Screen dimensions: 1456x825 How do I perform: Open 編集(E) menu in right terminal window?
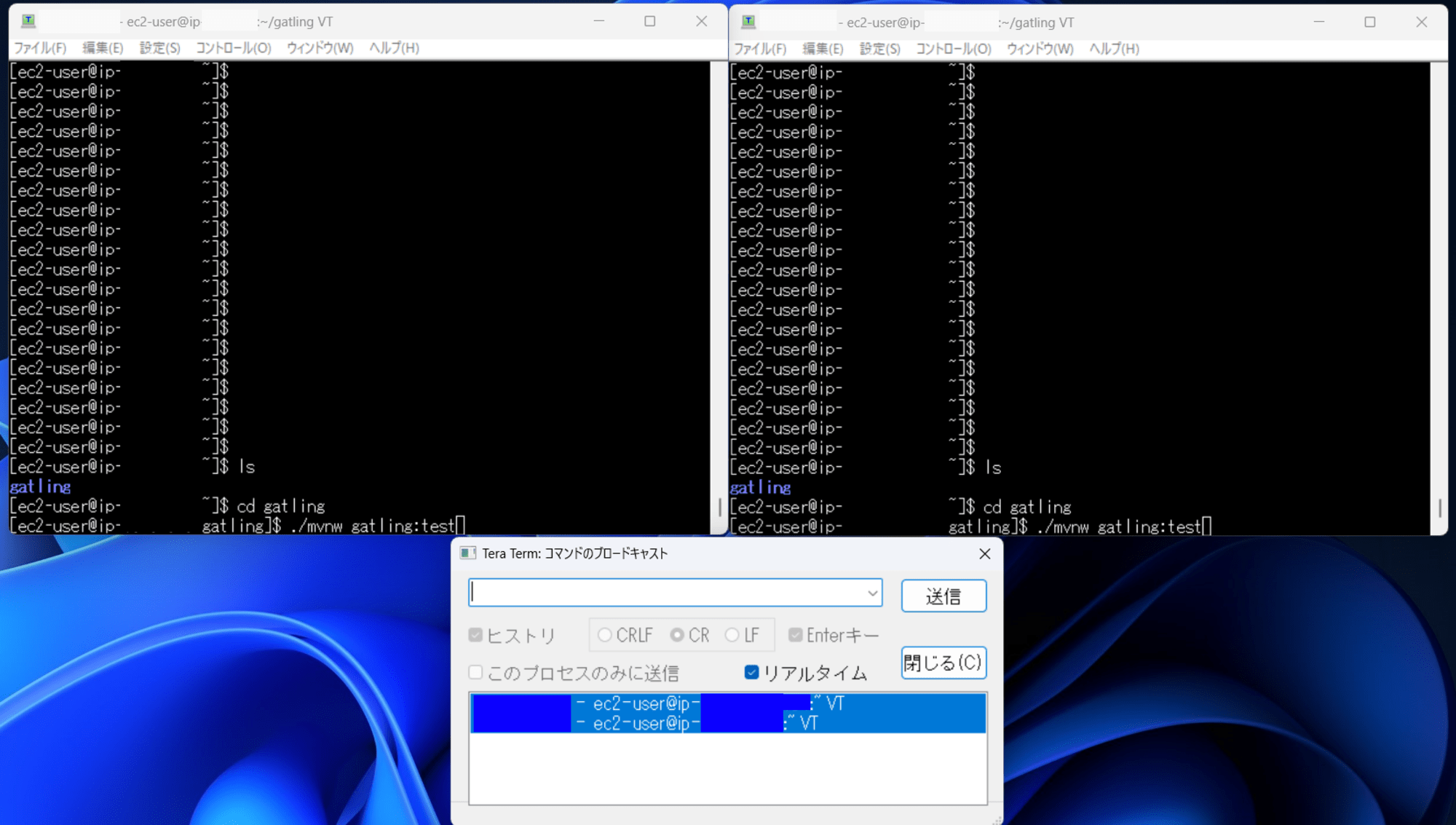click(x=823, y=49)
